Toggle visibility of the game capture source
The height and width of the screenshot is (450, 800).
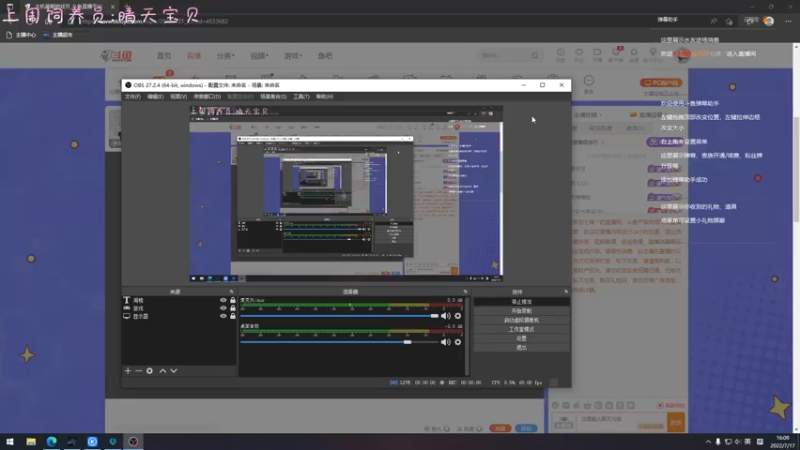[223, 308]
